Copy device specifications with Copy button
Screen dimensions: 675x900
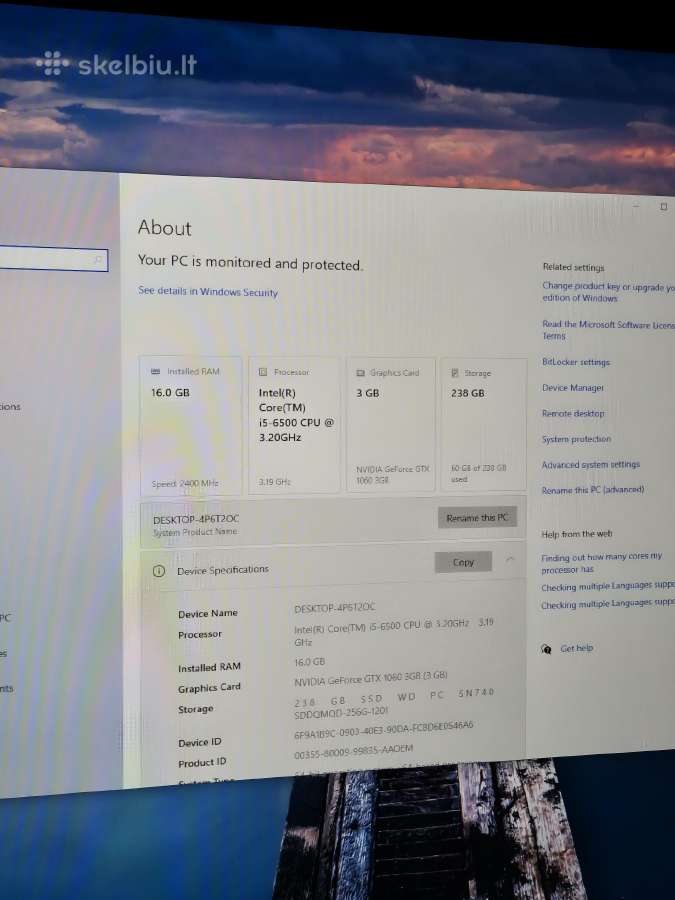coord(463,562)
